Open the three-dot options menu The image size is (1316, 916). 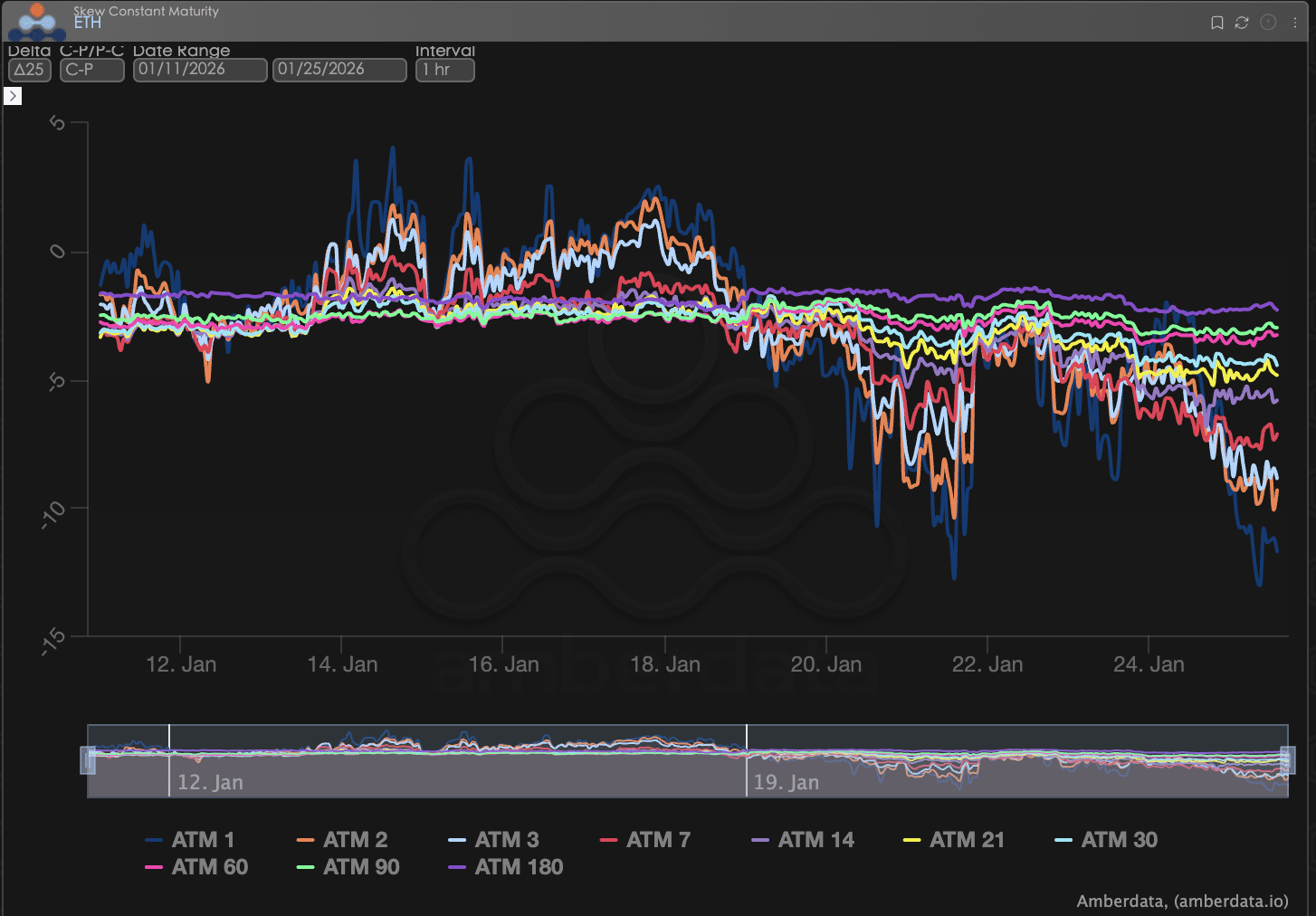[x=1295, y=23]
